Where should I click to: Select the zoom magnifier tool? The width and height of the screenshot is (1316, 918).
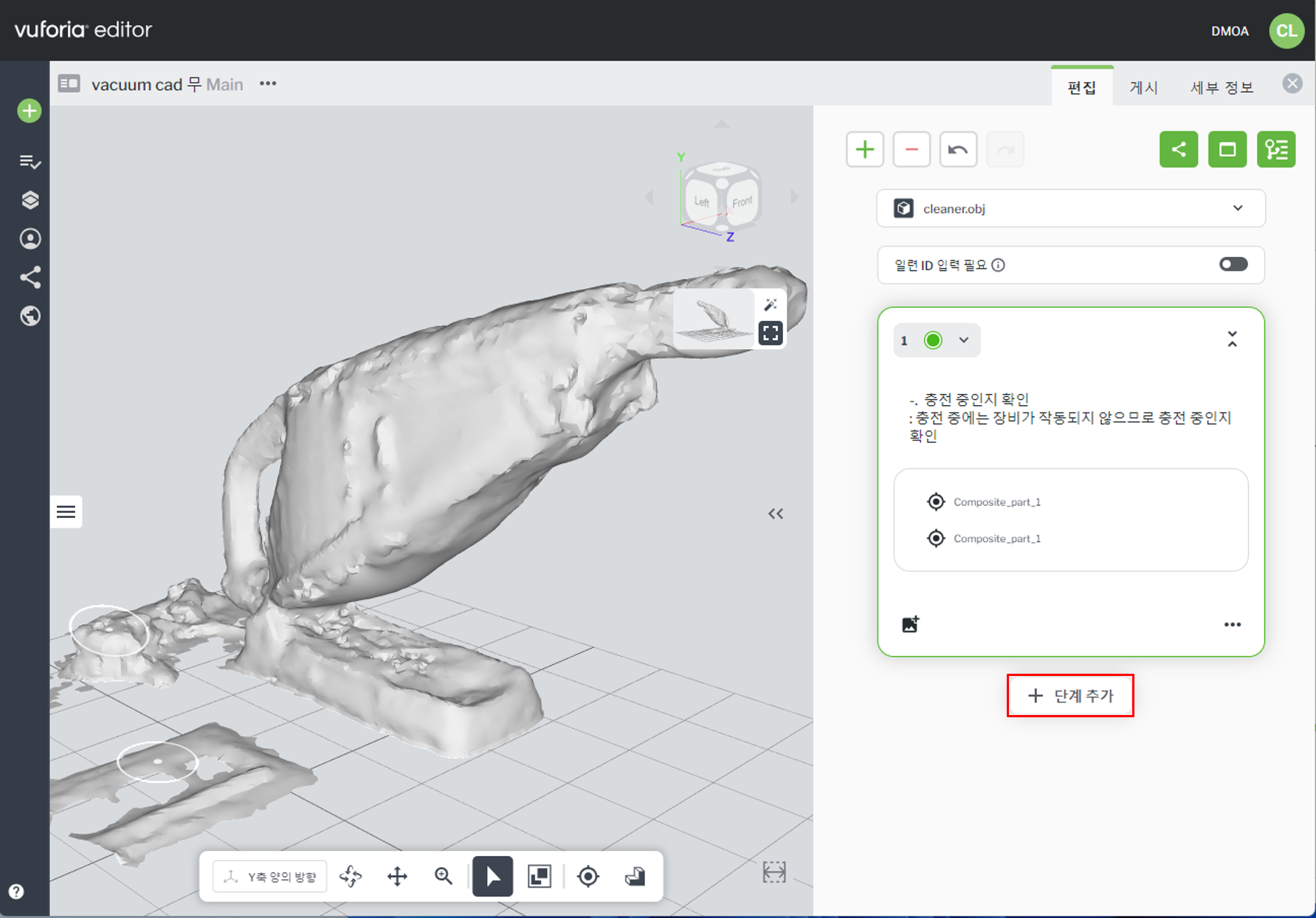click(x=444, y=876)
